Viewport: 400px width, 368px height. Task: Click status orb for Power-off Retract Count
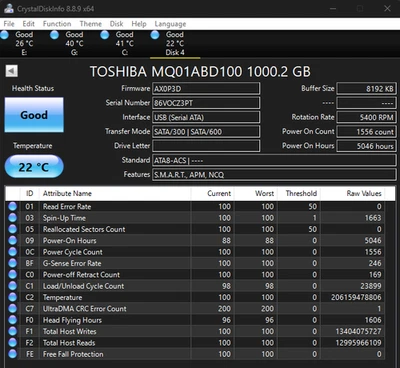[13, 274]
